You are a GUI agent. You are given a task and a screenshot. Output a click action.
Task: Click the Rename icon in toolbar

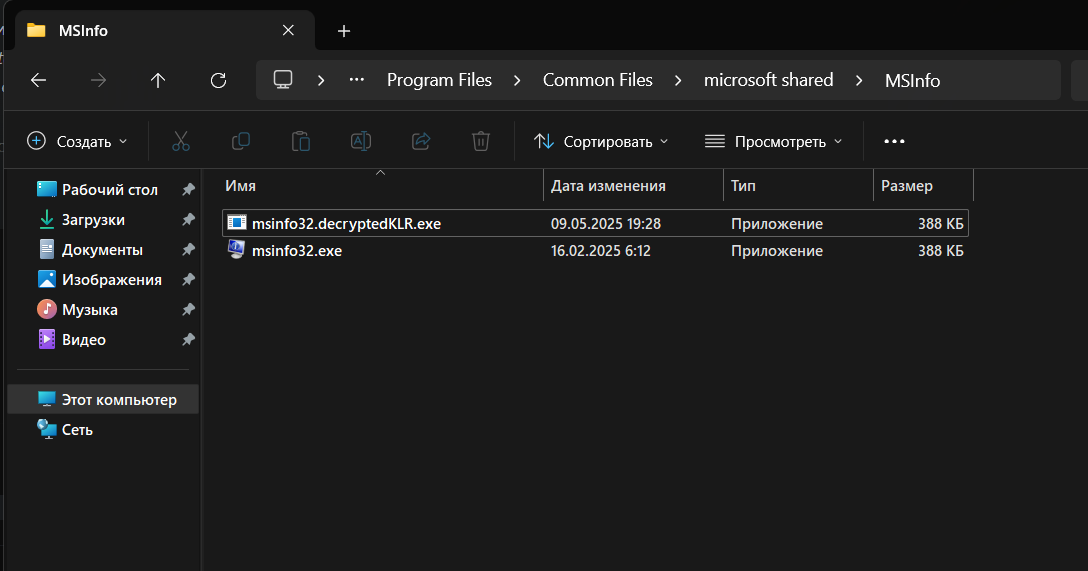click(361, 141)
